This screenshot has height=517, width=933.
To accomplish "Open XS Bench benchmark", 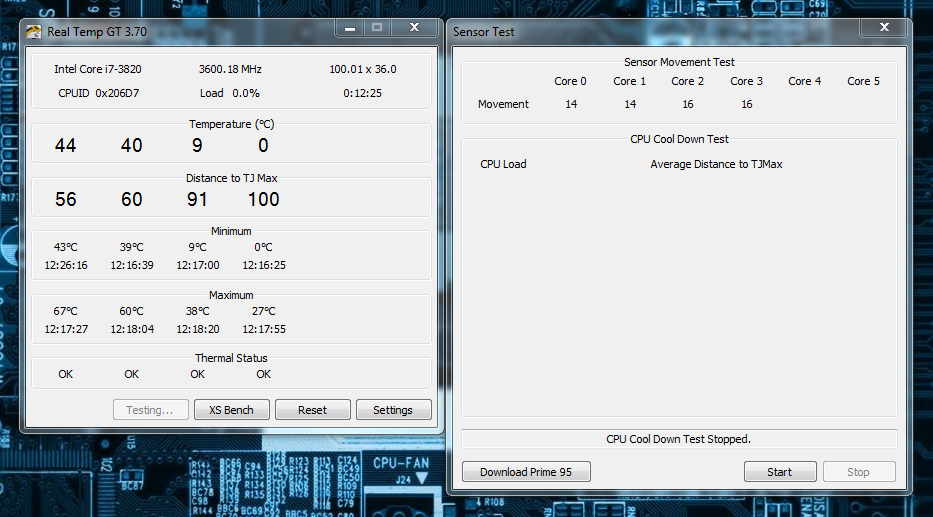I will point(231,410).
